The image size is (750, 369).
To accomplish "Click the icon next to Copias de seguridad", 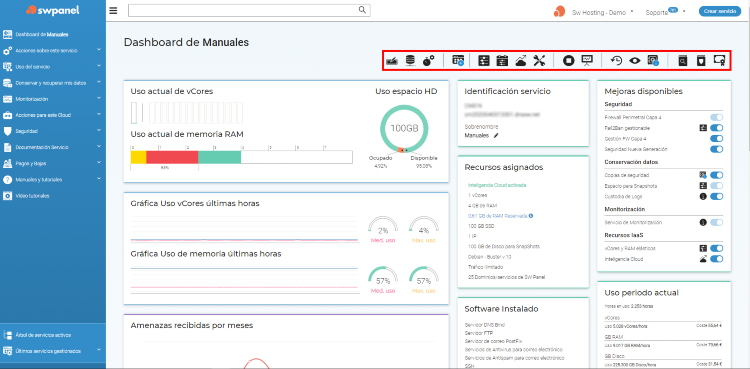I will [703, 175].
